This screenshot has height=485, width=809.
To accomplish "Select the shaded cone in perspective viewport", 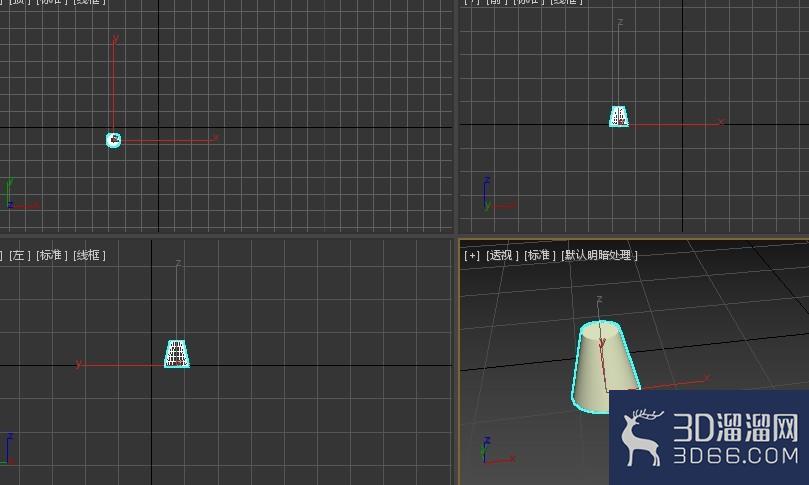I will click(x=605, y=367).
